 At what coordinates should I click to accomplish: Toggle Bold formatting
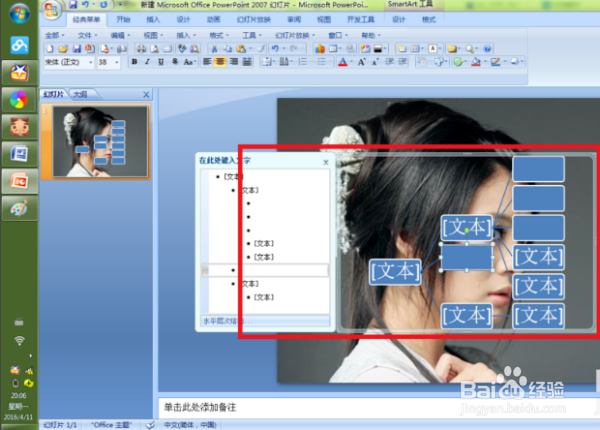pyautogui.click(x=134, y=62)
